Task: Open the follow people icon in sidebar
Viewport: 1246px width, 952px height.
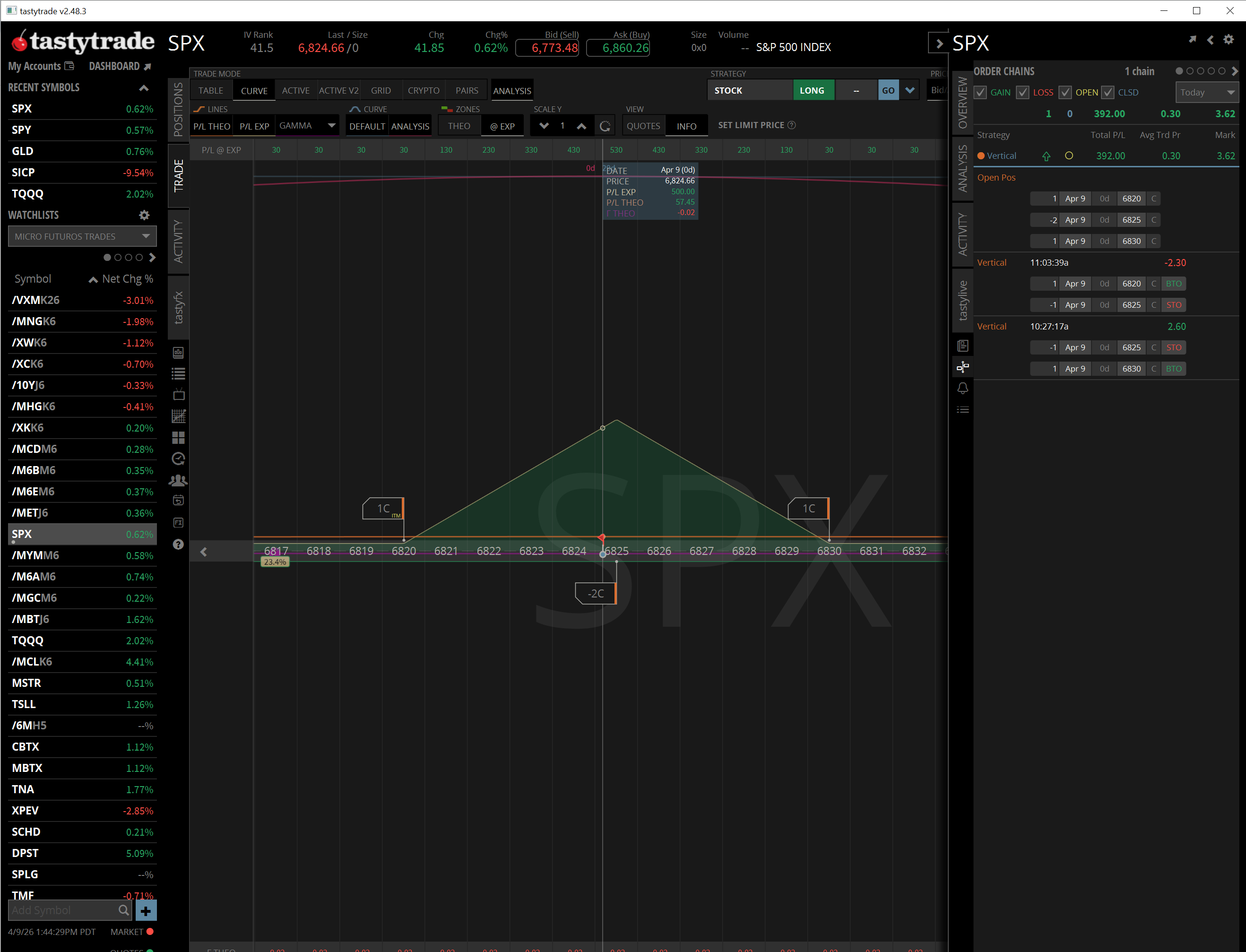Action: coord(178,481)
